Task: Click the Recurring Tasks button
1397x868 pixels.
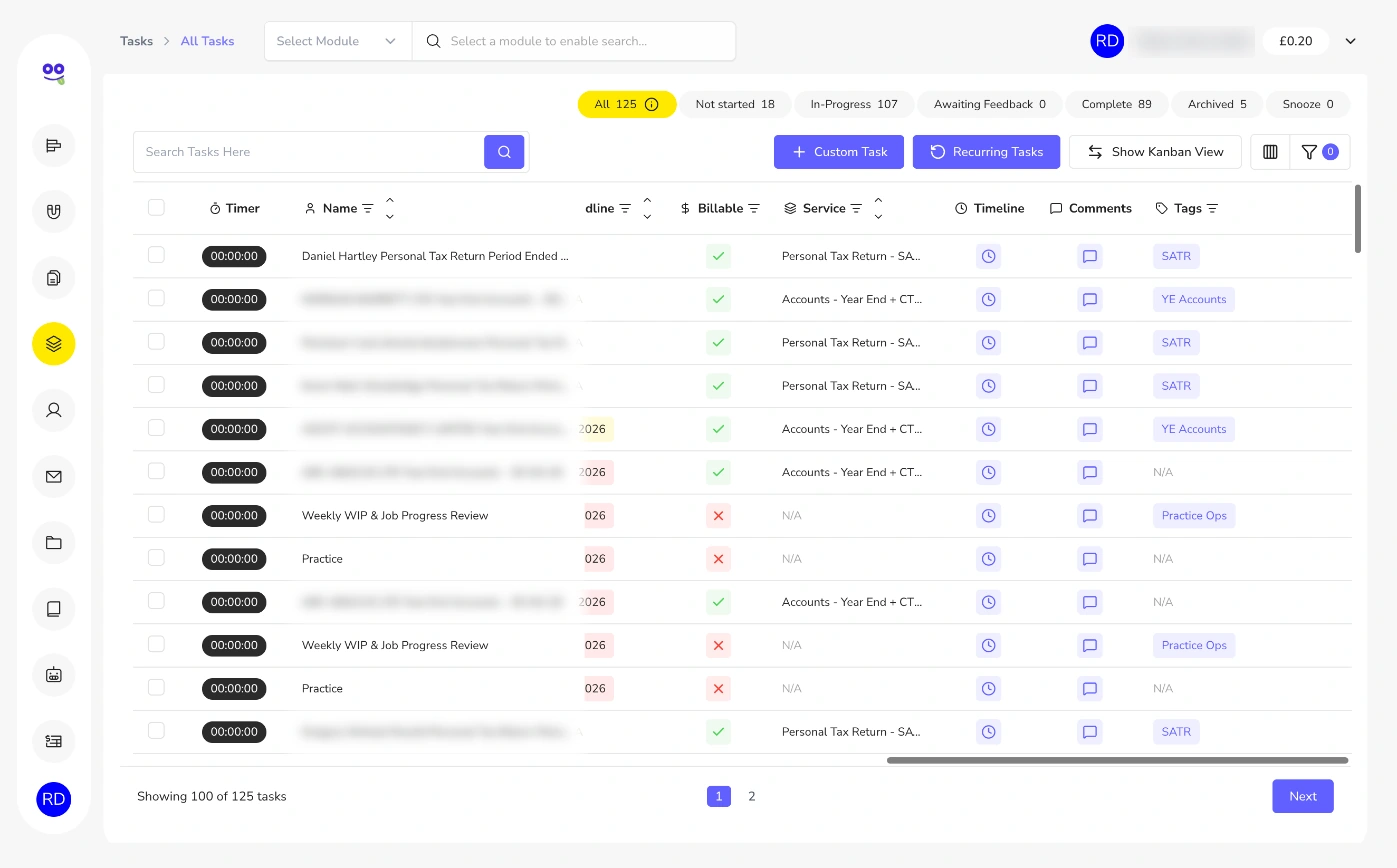Action: click(986, 152)
